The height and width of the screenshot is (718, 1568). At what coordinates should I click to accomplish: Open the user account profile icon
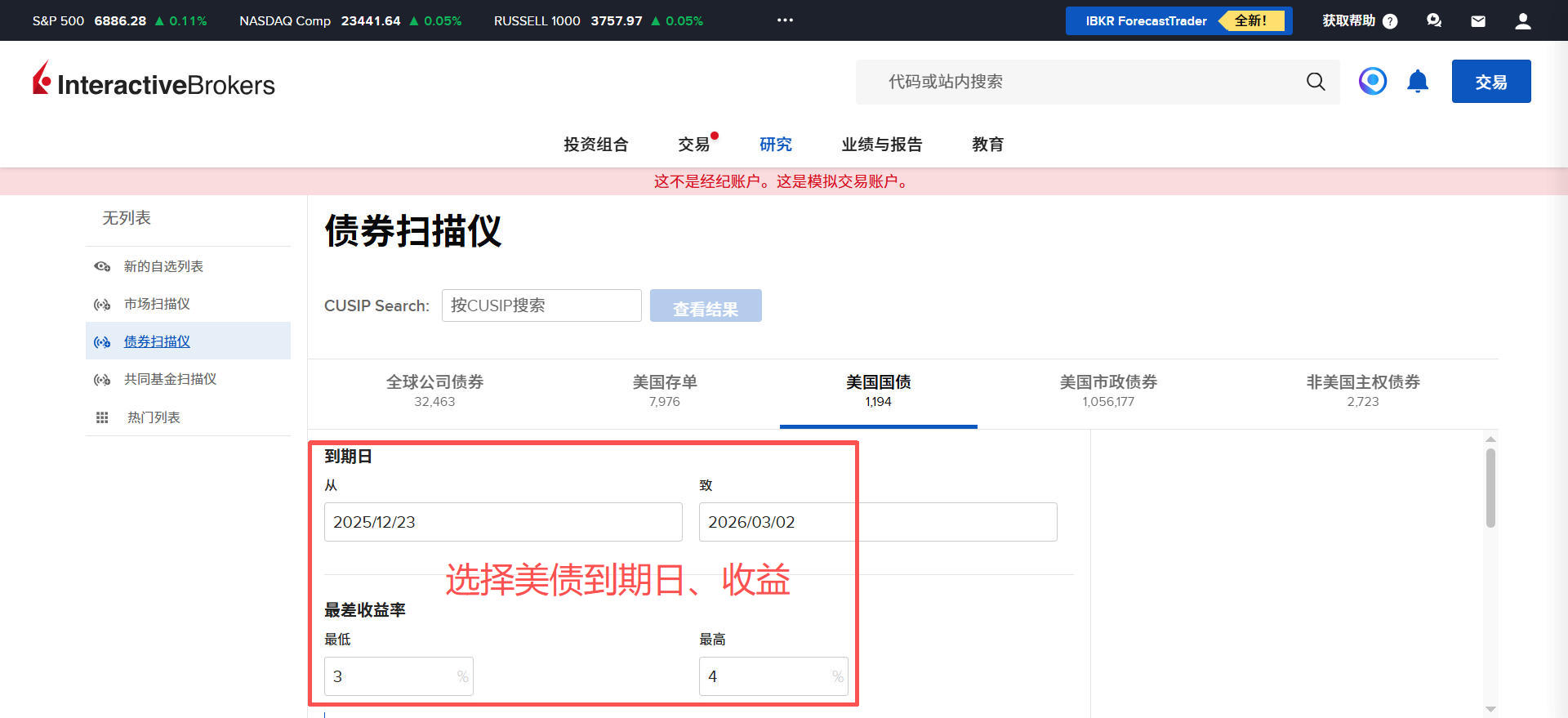(1522, 21)
